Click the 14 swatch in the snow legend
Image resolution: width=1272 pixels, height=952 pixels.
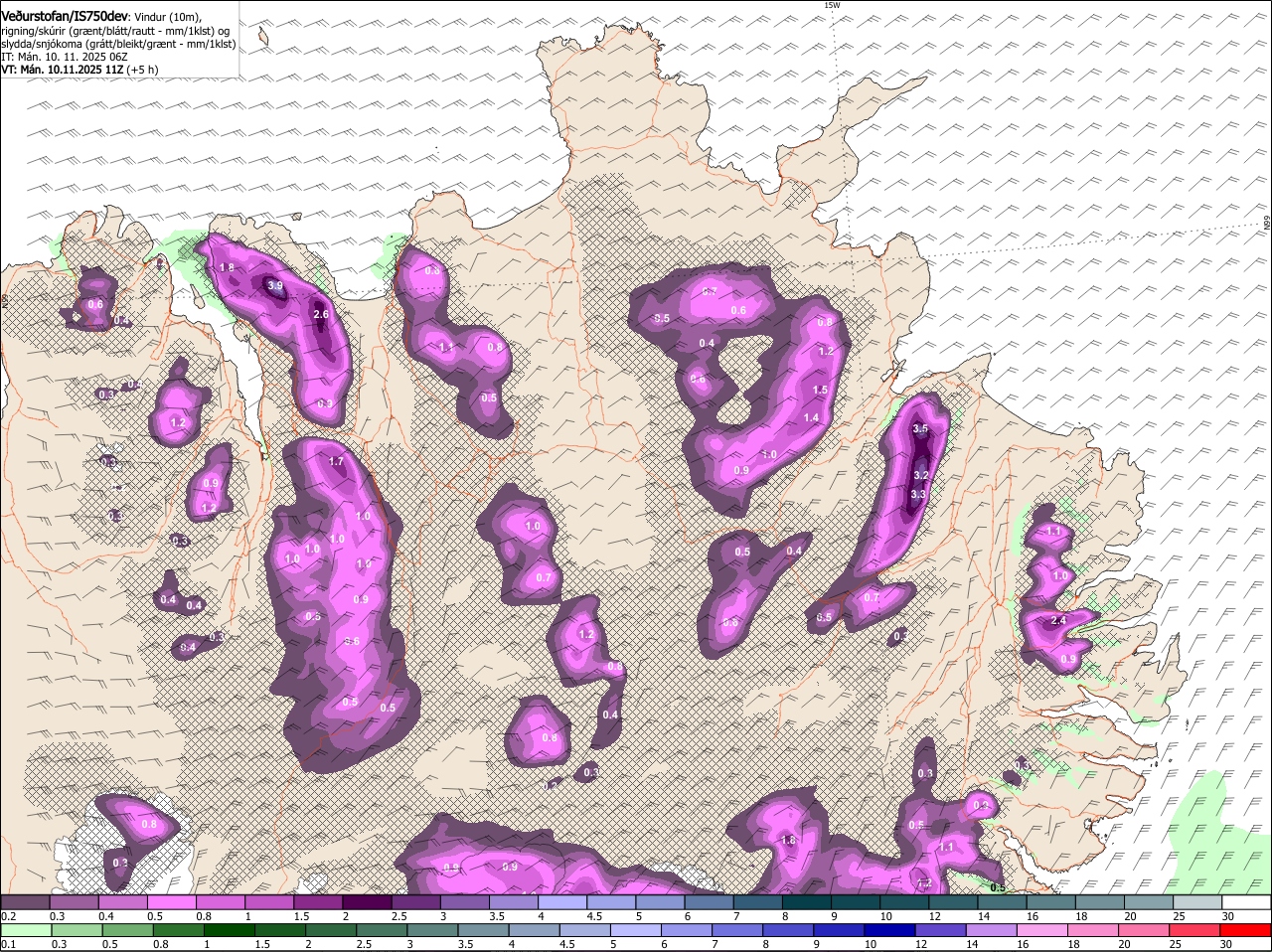[1002, 901]
